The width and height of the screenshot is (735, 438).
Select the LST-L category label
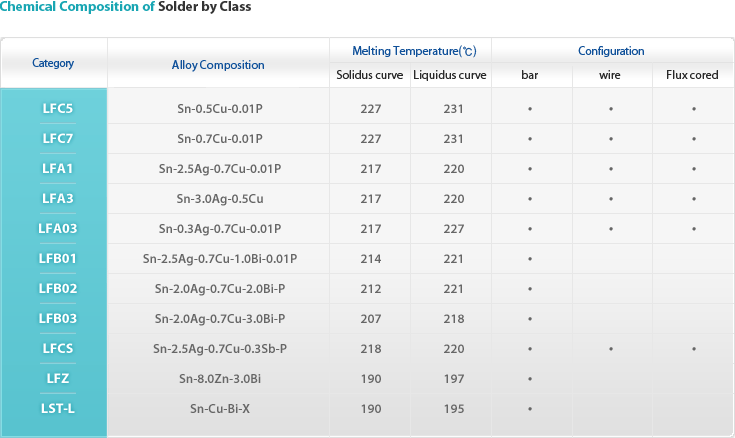[58, 408]
